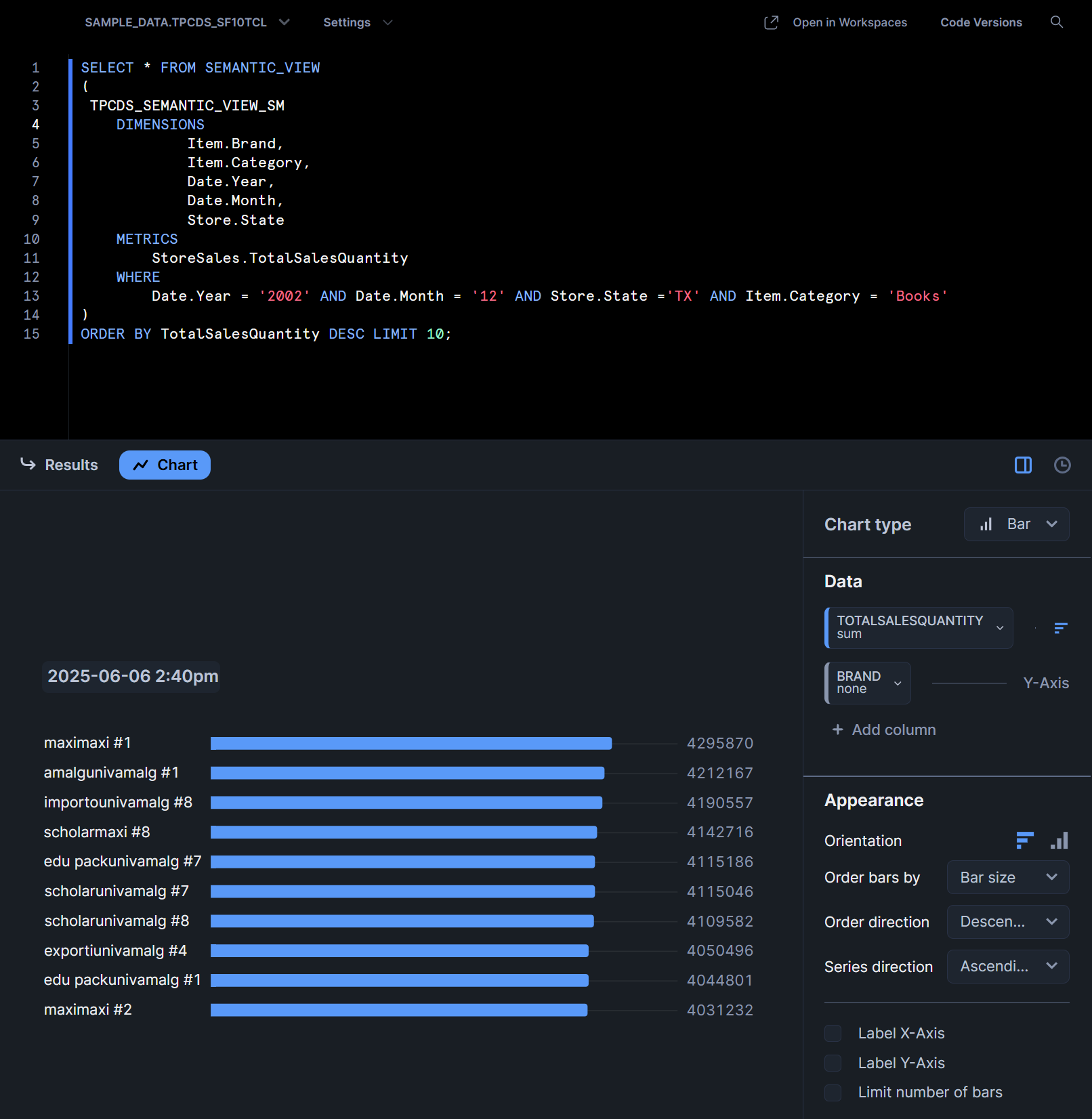
Task: Click the label importounivamalg #8
Action: pos(118,802)
